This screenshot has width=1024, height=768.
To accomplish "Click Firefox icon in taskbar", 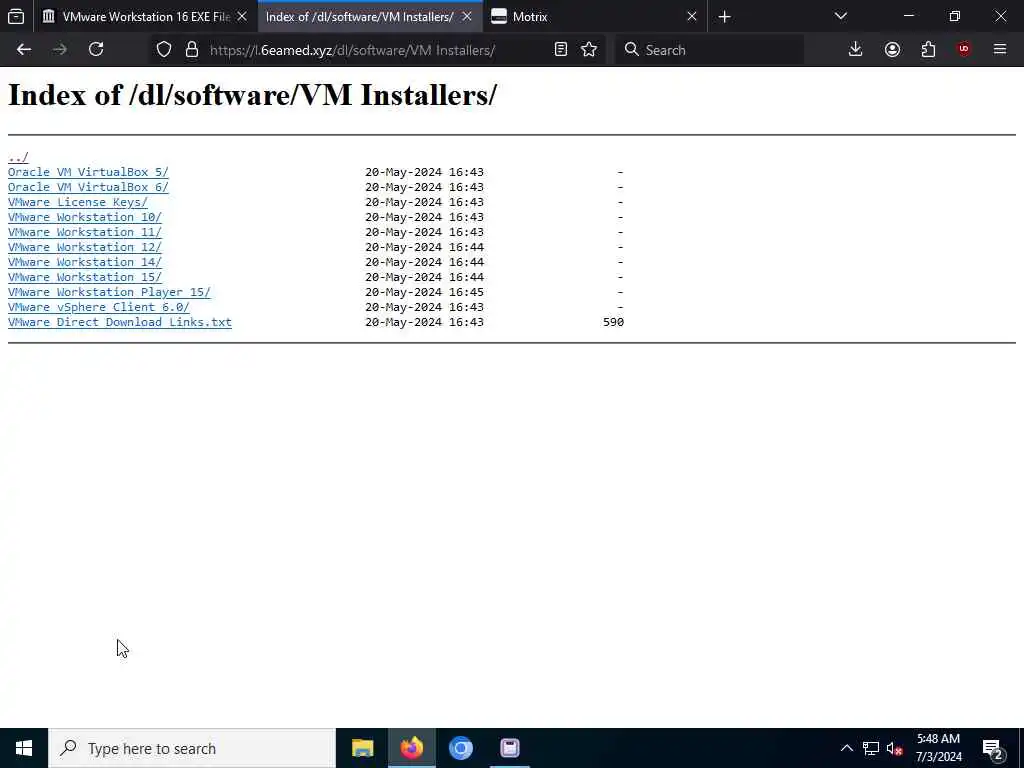I will click(411, 748).
